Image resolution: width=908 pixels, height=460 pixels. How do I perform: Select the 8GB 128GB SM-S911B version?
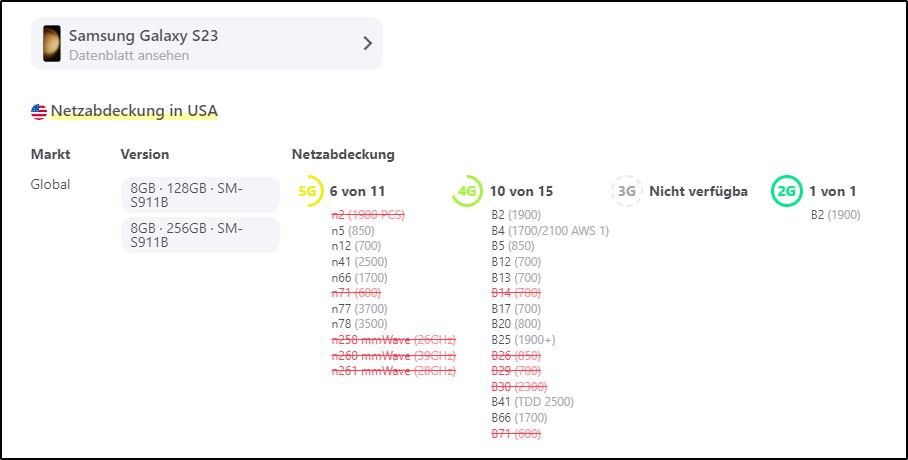coord(200,195)
